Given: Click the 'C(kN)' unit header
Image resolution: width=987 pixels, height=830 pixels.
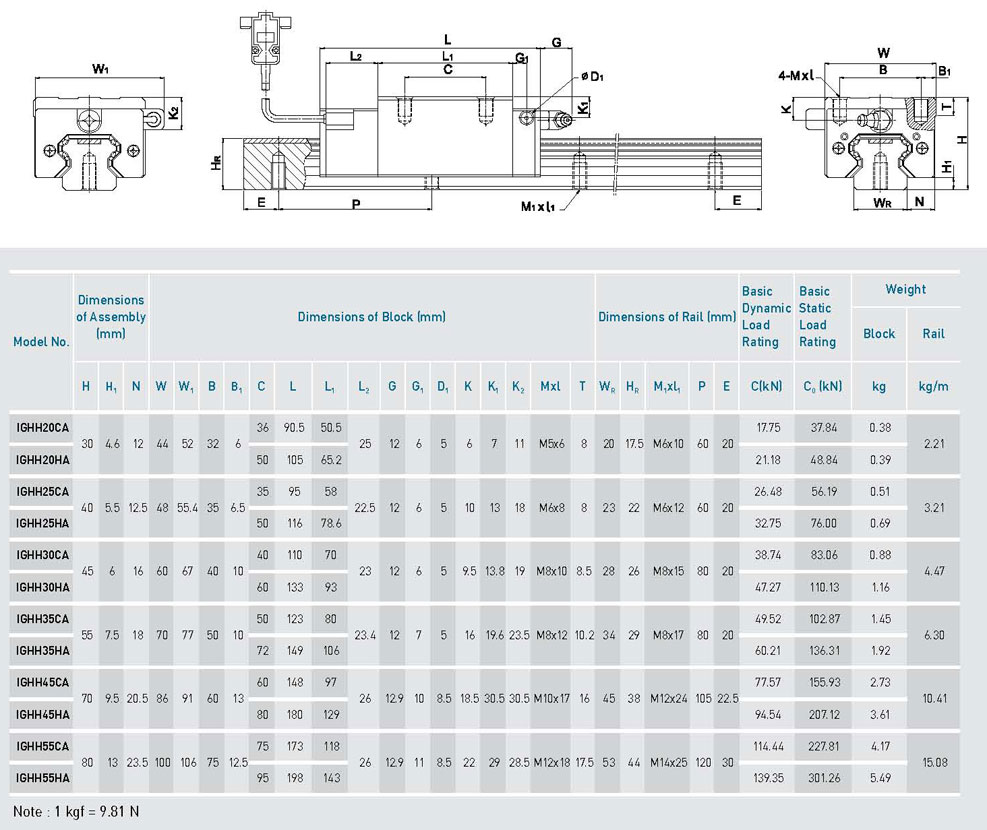Looking at the screenshot, I should 766,386.
